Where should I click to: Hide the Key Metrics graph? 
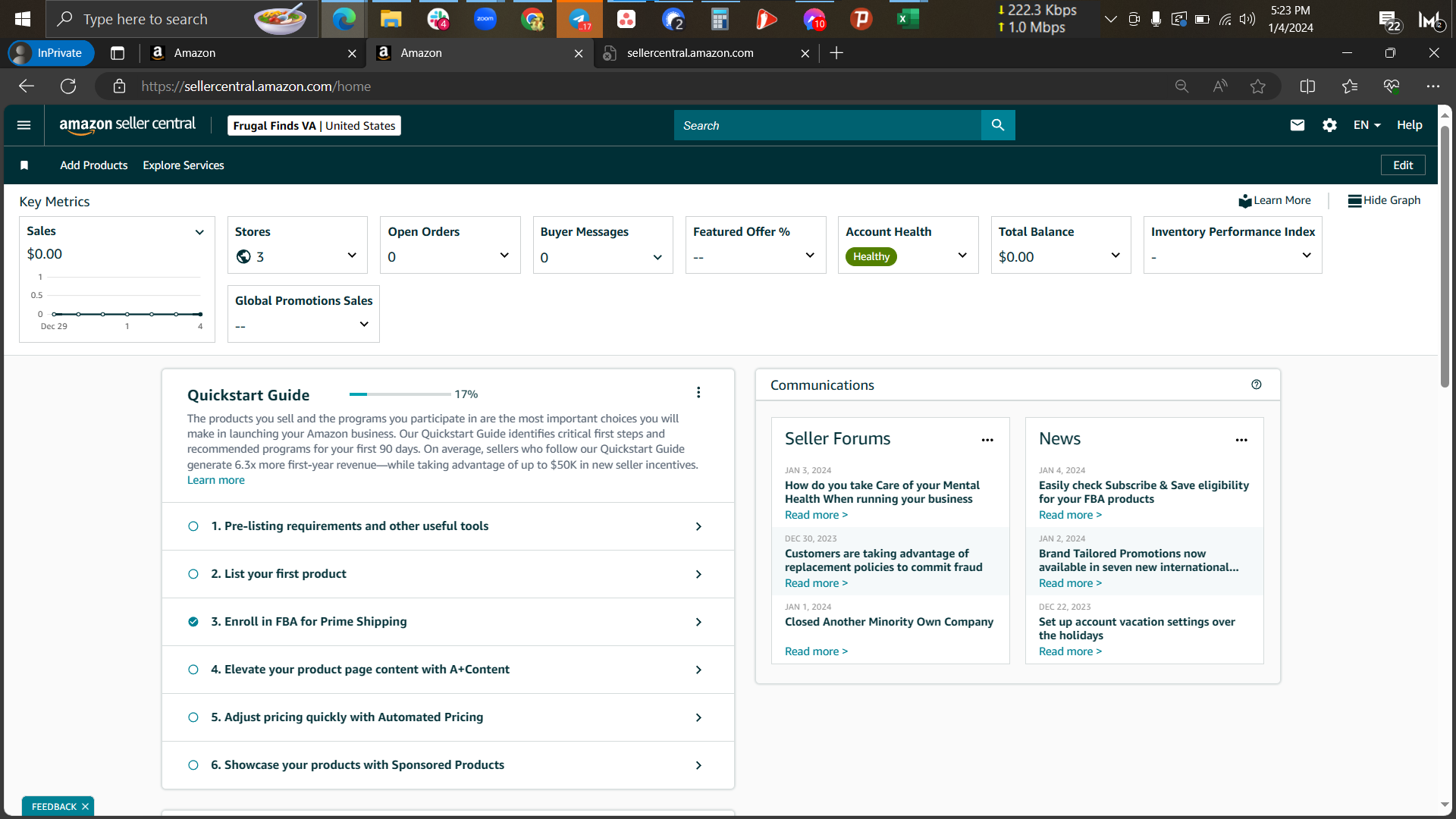1384,200
